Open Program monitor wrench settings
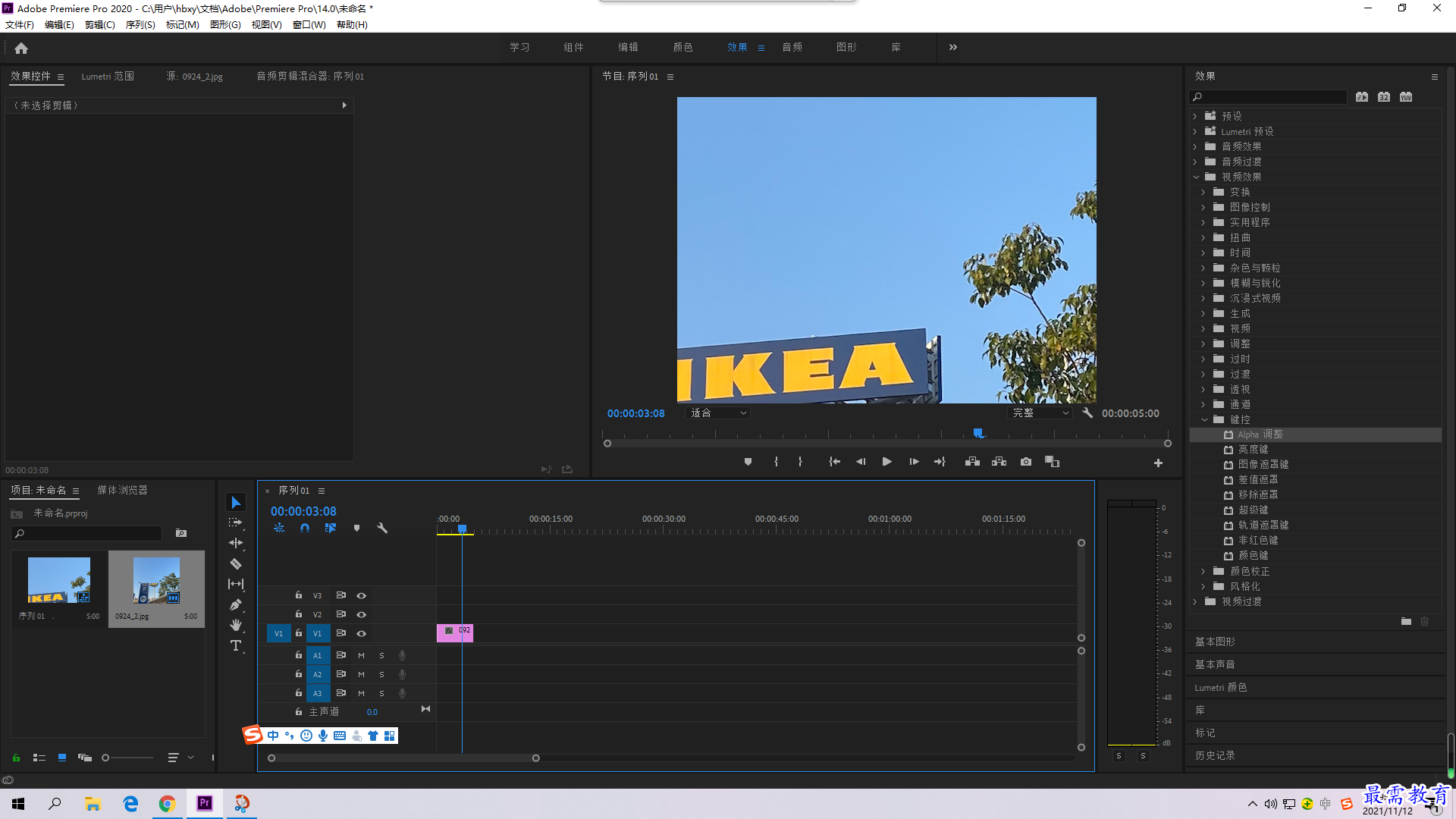1456x819 pixels. [x=1087, y=413]
